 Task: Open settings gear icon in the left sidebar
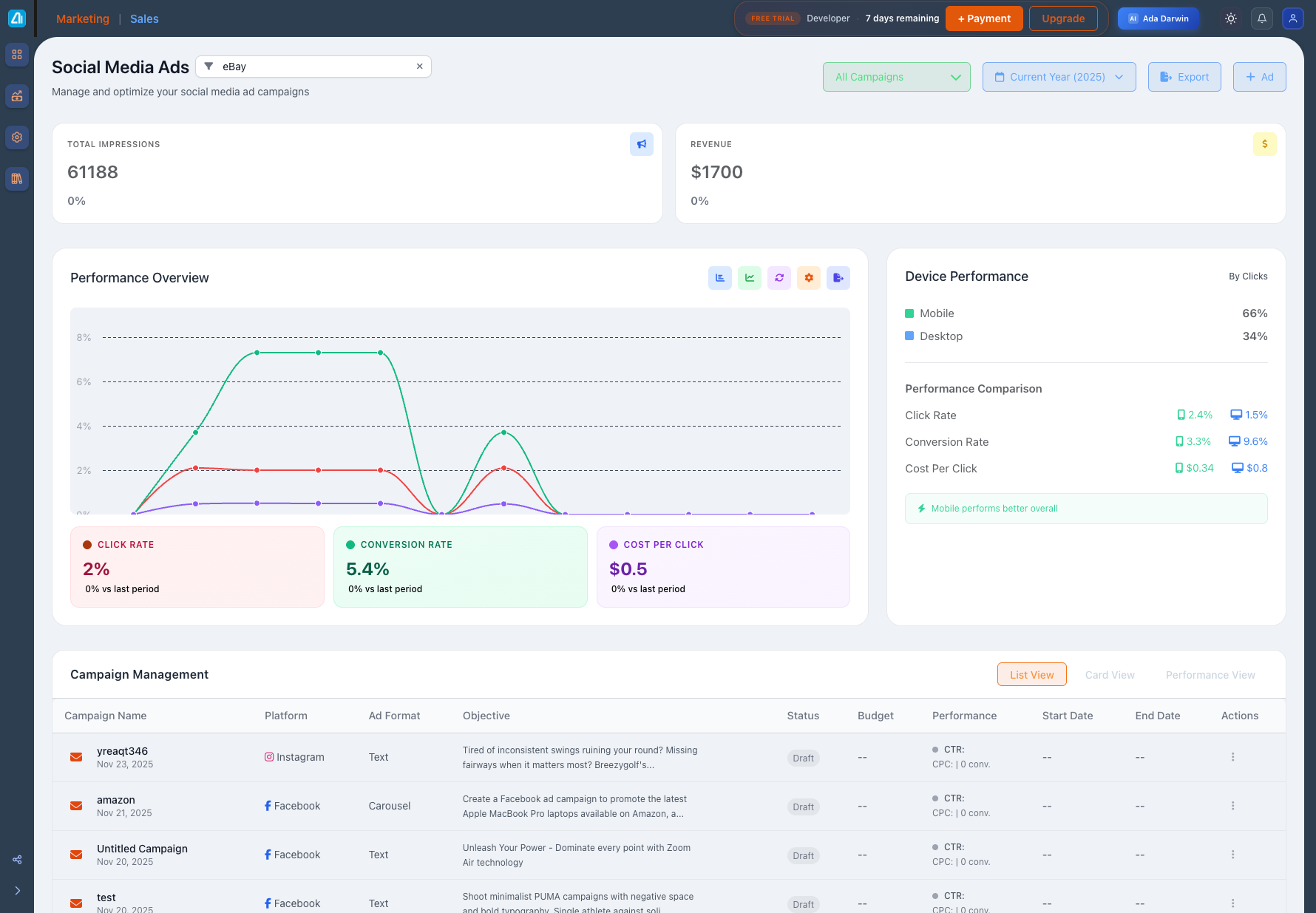click(16, 138)
